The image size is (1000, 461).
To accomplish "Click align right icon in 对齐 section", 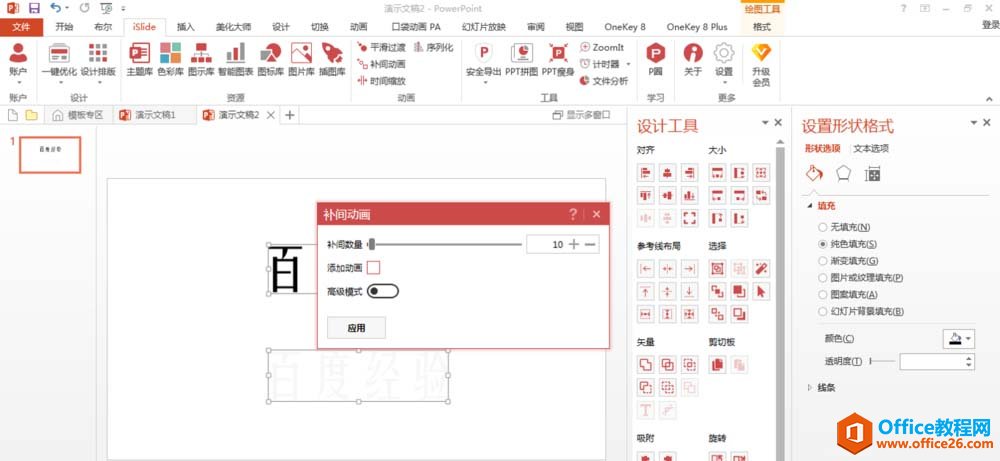I will coord(689,172).
